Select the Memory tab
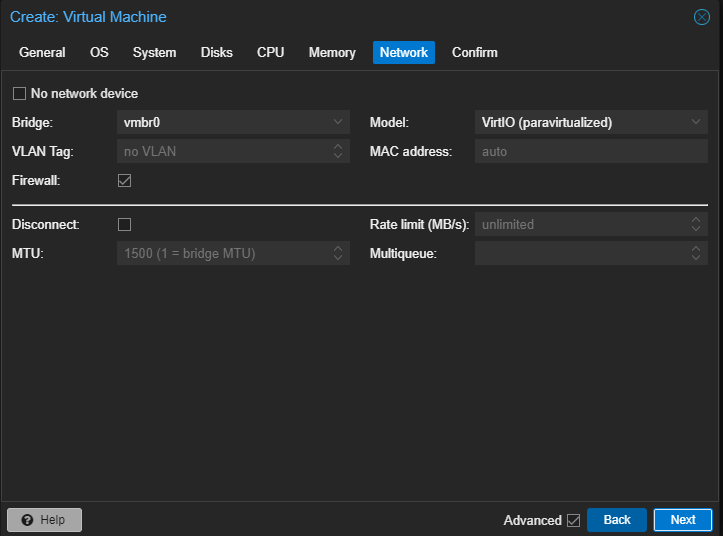This screenshot has height=536, width=723. pyautogui.click(x=332, y=53)
